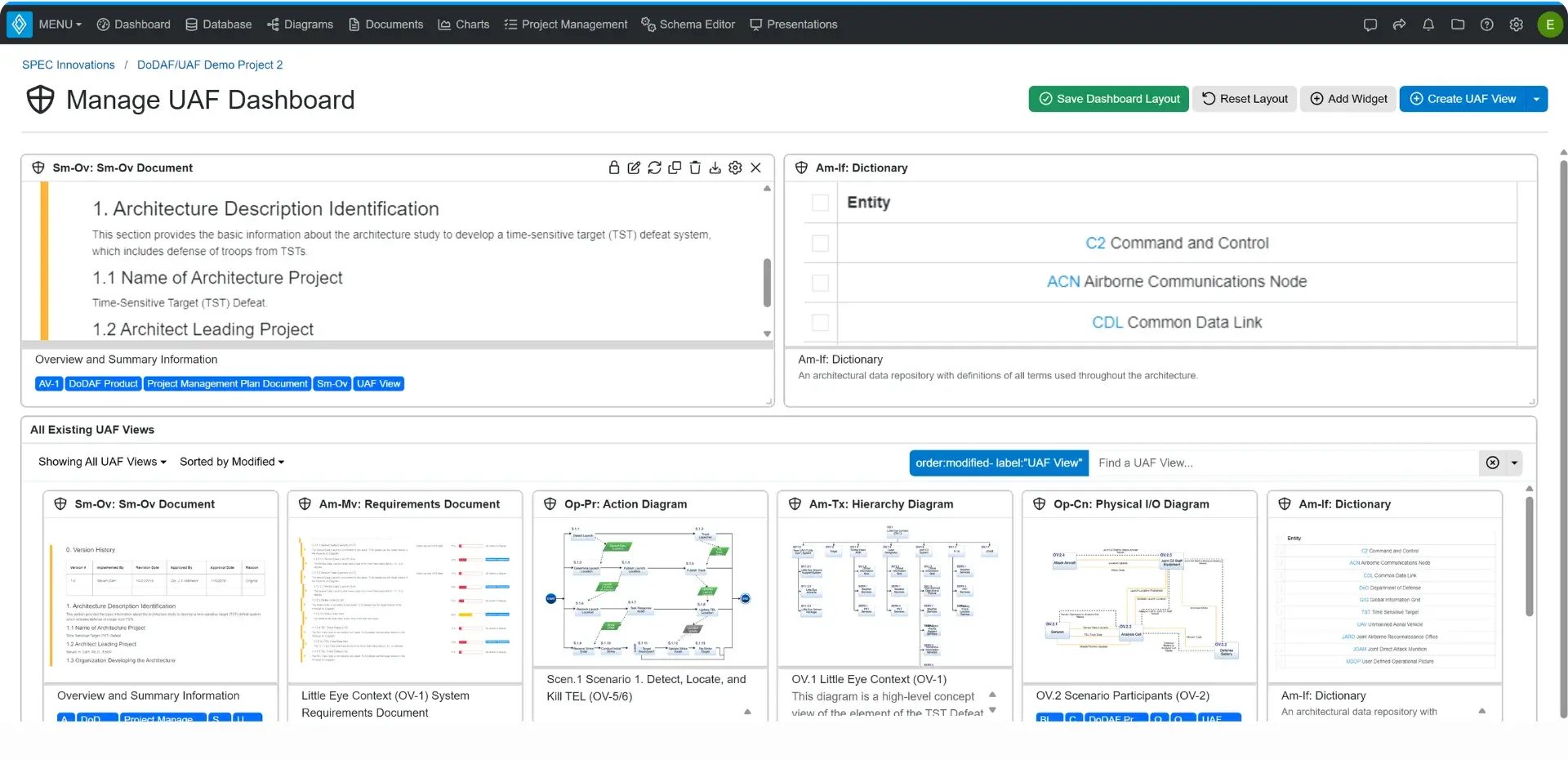1568x760 pixels.
Task: Open the Dashboard menu item
Action: tap(133, 25)
